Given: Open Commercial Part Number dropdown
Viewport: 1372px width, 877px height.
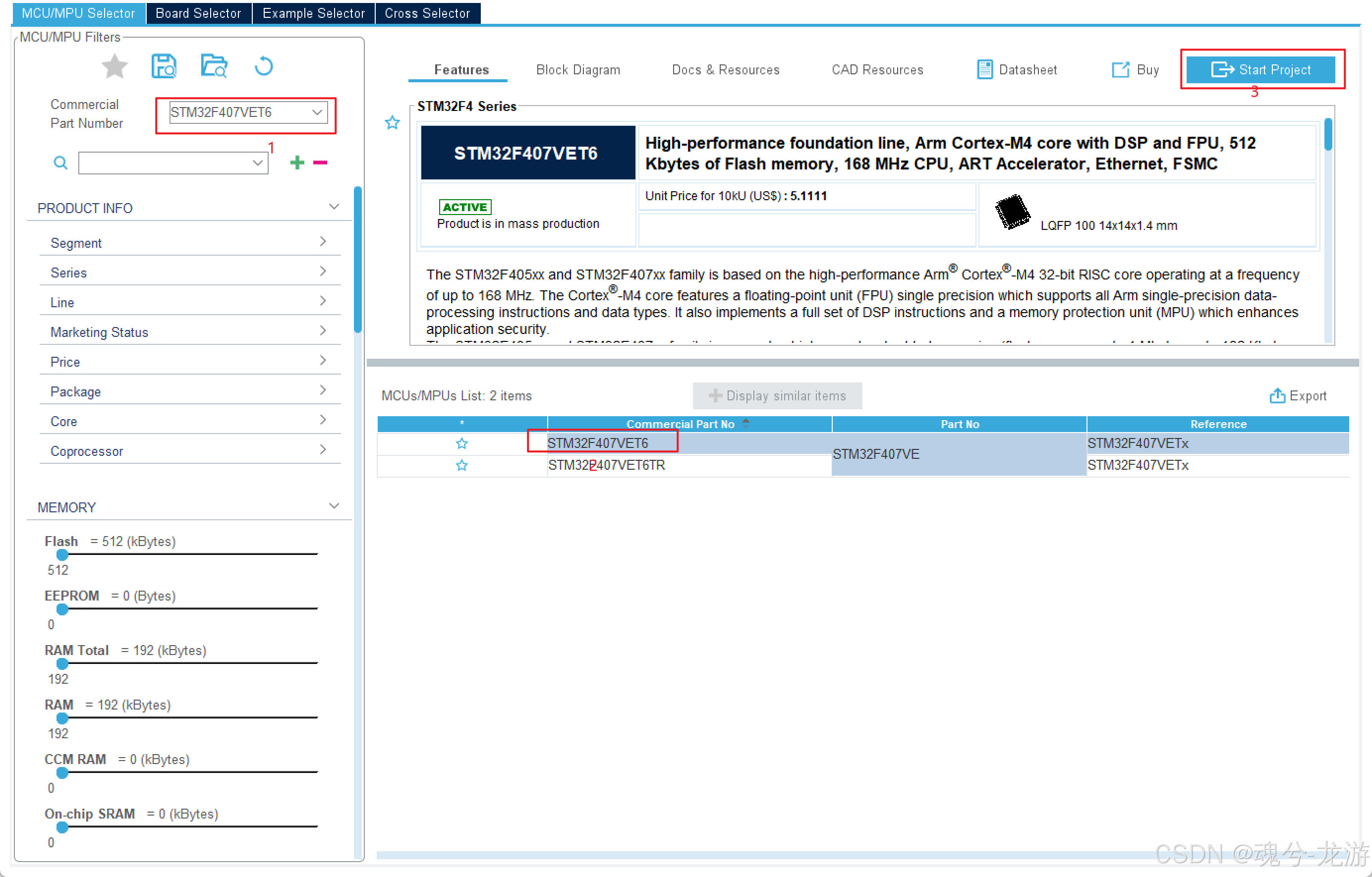Looking at the screenshot, I should [x=317, y=112].
